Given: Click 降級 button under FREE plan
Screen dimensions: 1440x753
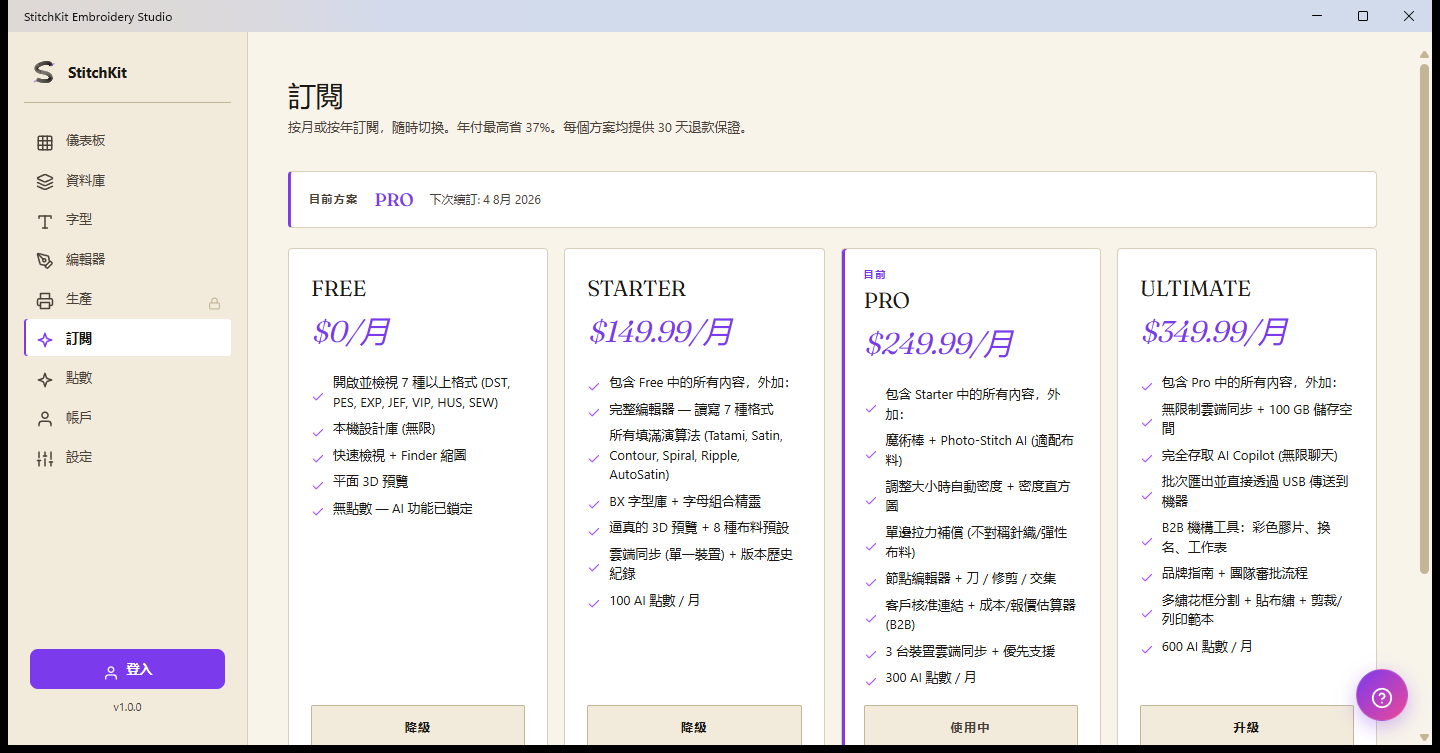Looking at the screenshot, I should pyautogui.click(x=418, y=726).
